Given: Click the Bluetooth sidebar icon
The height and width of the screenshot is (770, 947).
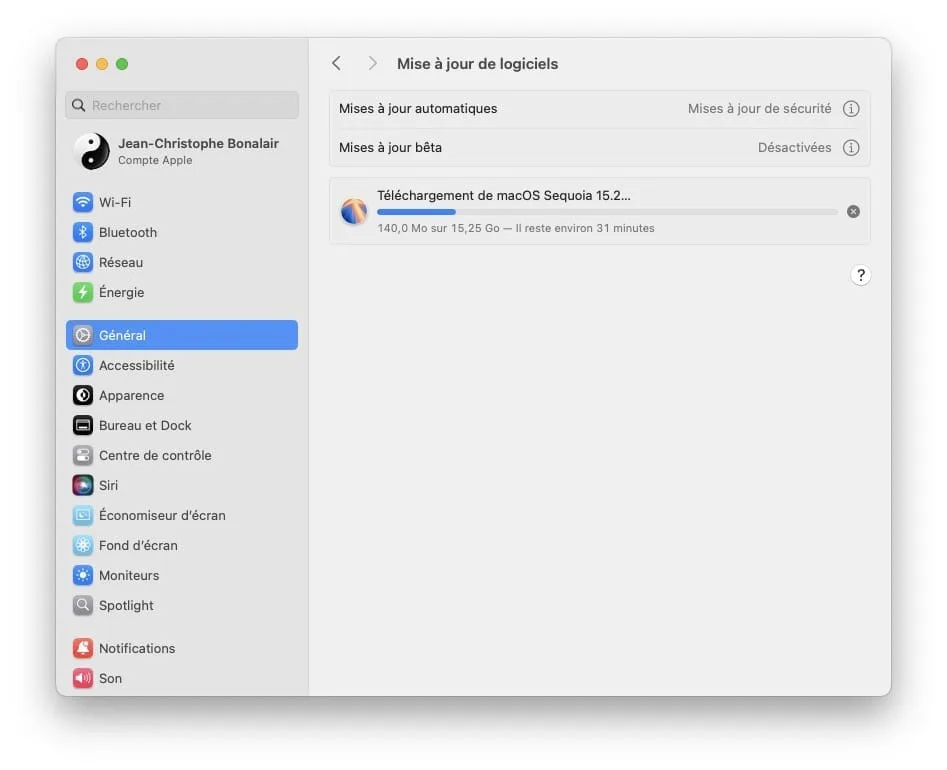Looking at the screenshot, I should tap(83, 232).
